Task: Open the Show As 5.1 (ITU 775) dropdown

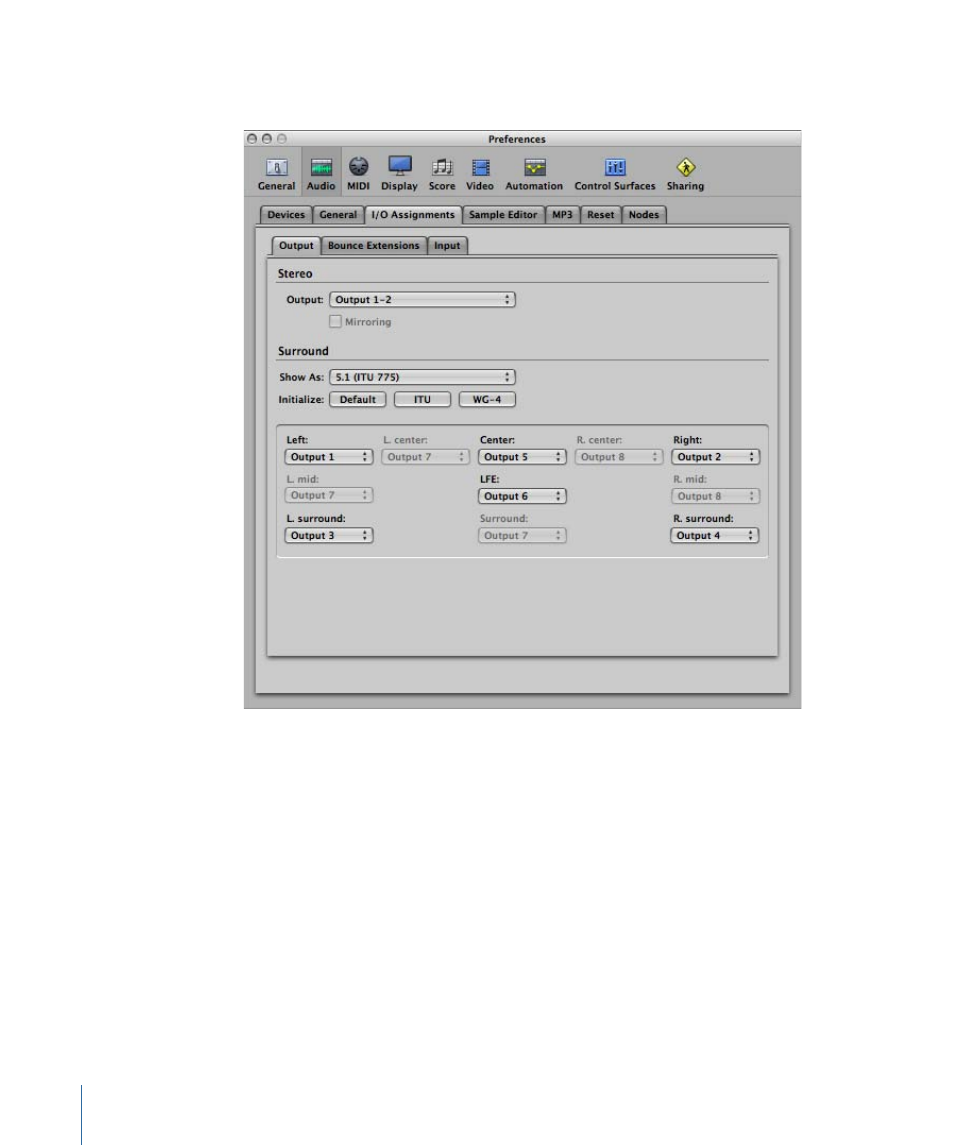Action: (x=422, y=377)
